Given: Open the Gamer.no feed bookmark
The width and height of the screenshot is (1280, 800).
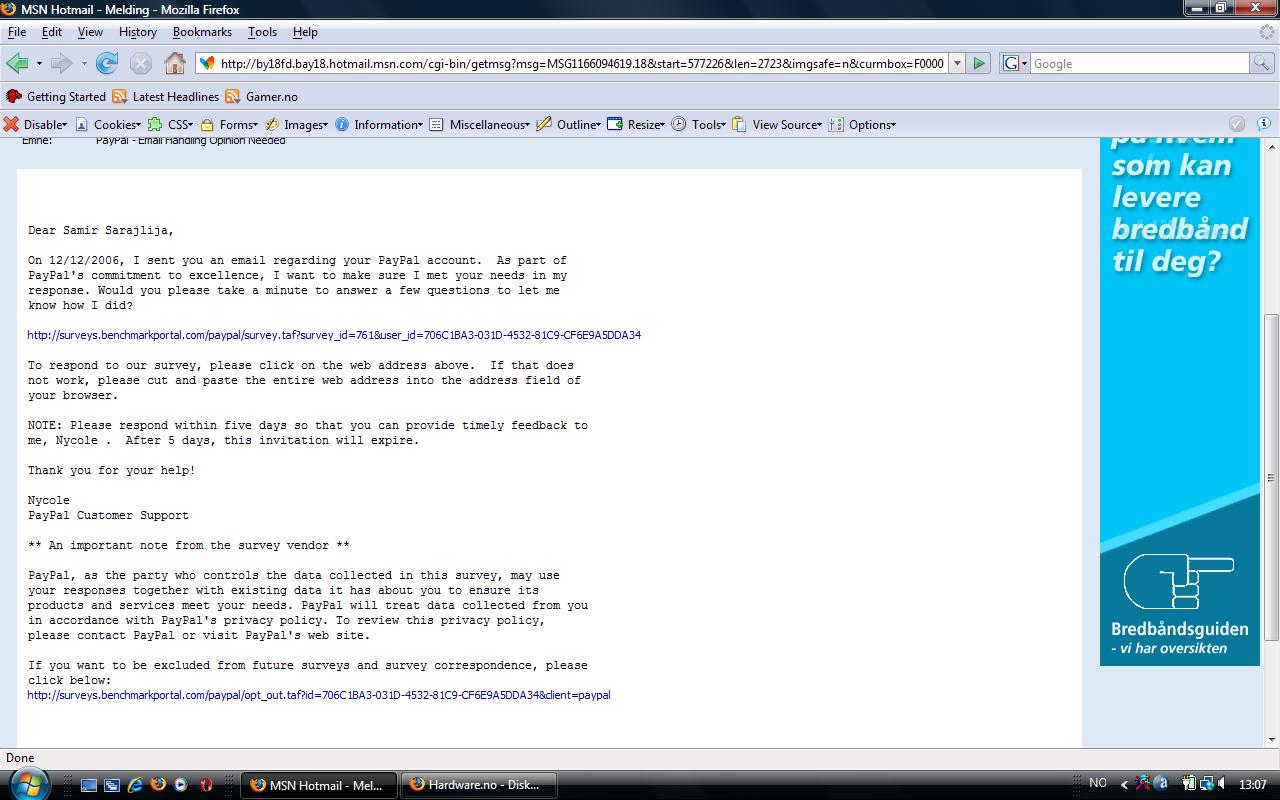Looking at the screenshot, I should (x=262, y=97).
